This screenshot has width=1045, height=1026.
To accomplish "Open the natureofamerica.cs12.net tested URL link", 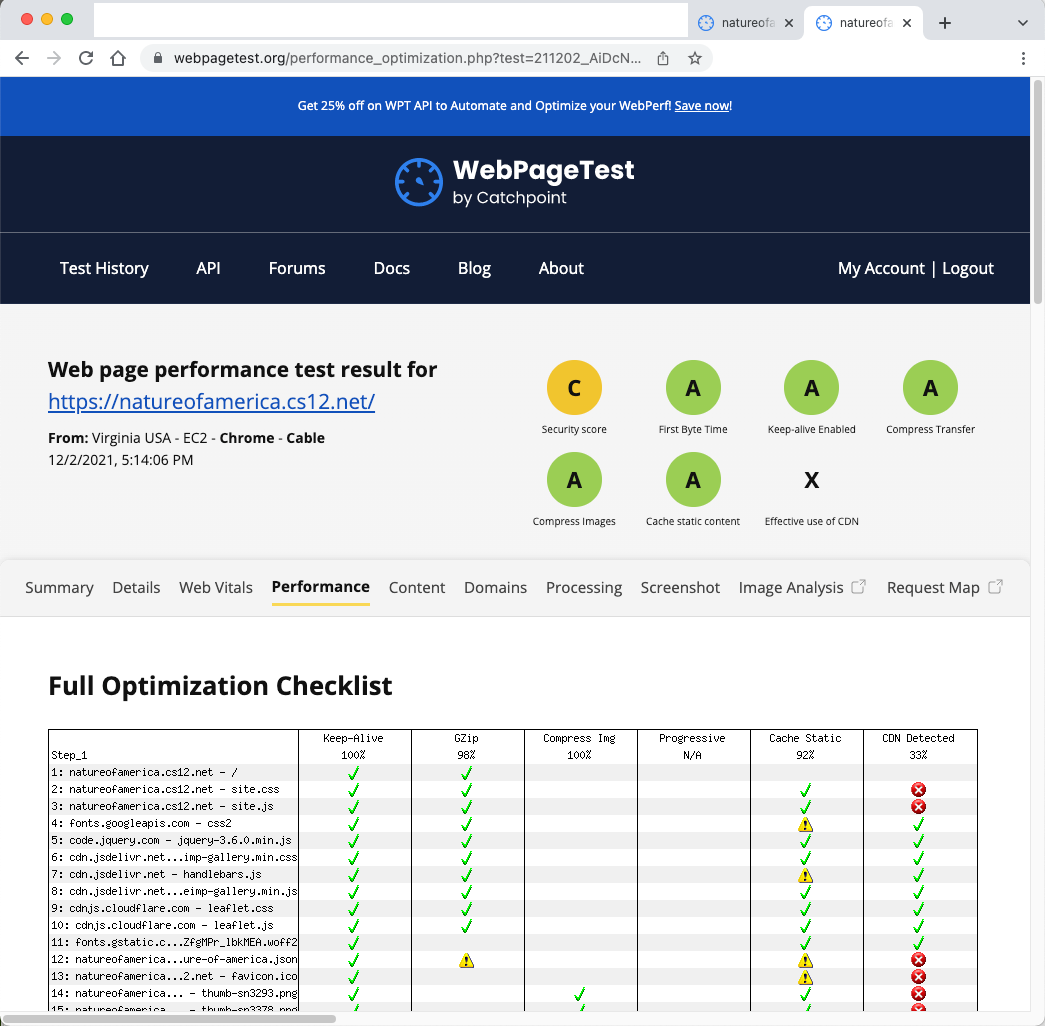I will pyautogui.click(x=211, y=401).
